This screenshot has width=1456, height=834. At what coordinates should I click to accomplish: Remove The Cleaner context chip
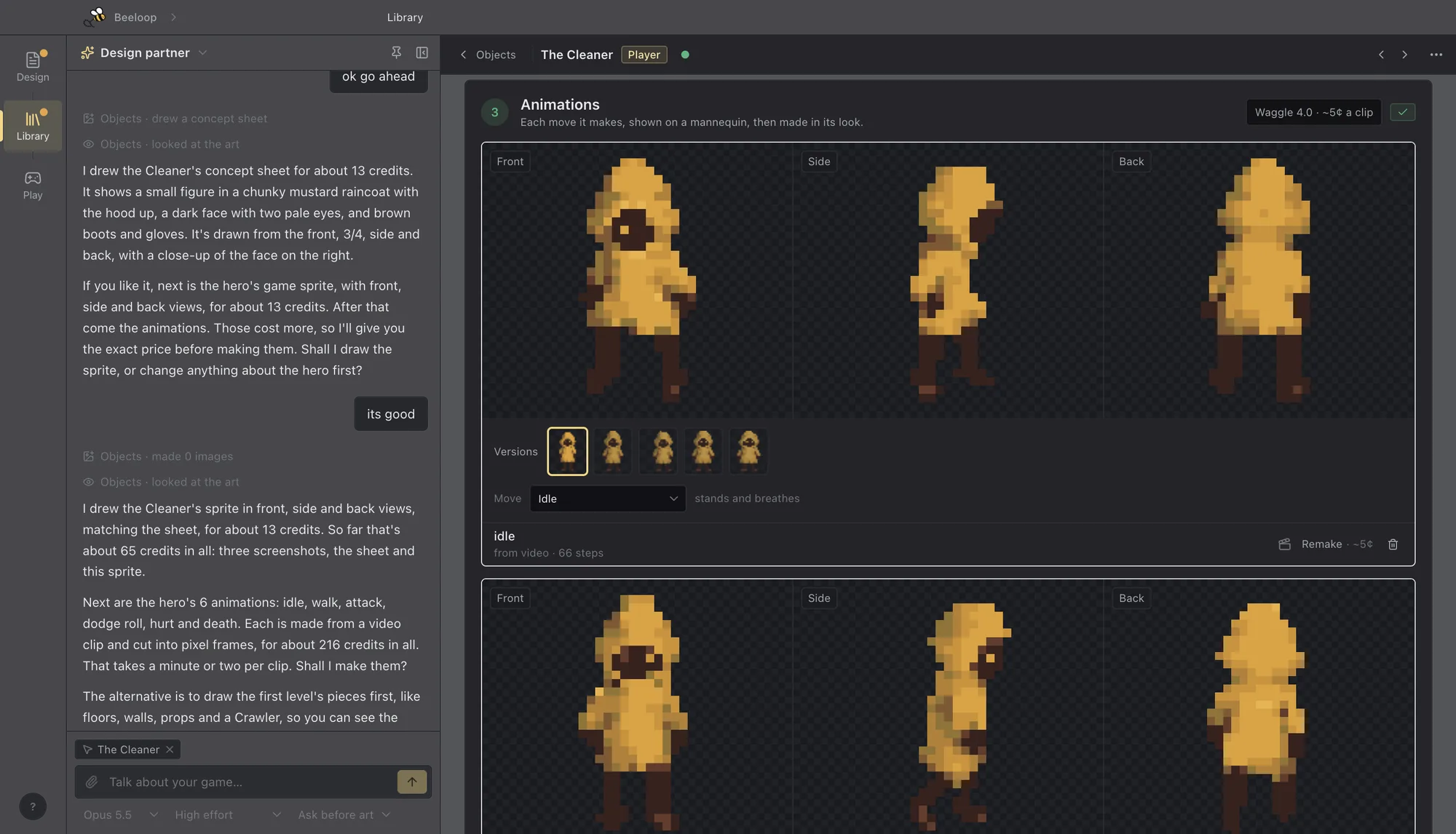[x=170, y=750]
